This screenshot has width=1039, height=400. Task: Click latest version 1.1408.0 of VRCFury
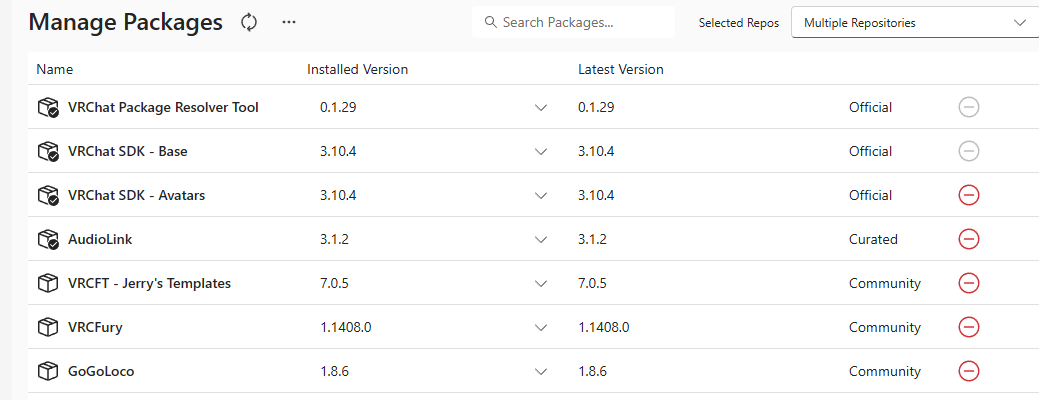pyautogui.click(x=603, y=327)
